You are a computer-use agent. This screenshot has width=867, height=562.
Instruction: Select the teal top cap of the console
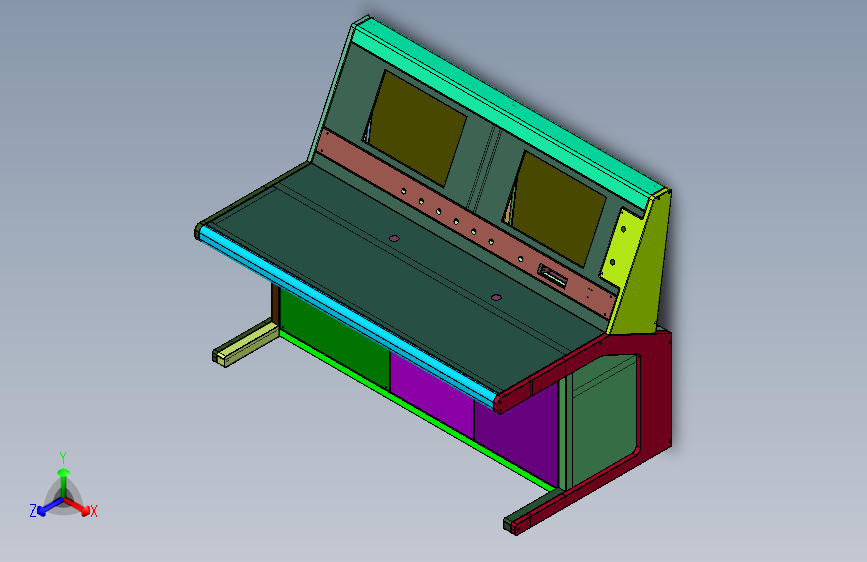tap(509, 111)
